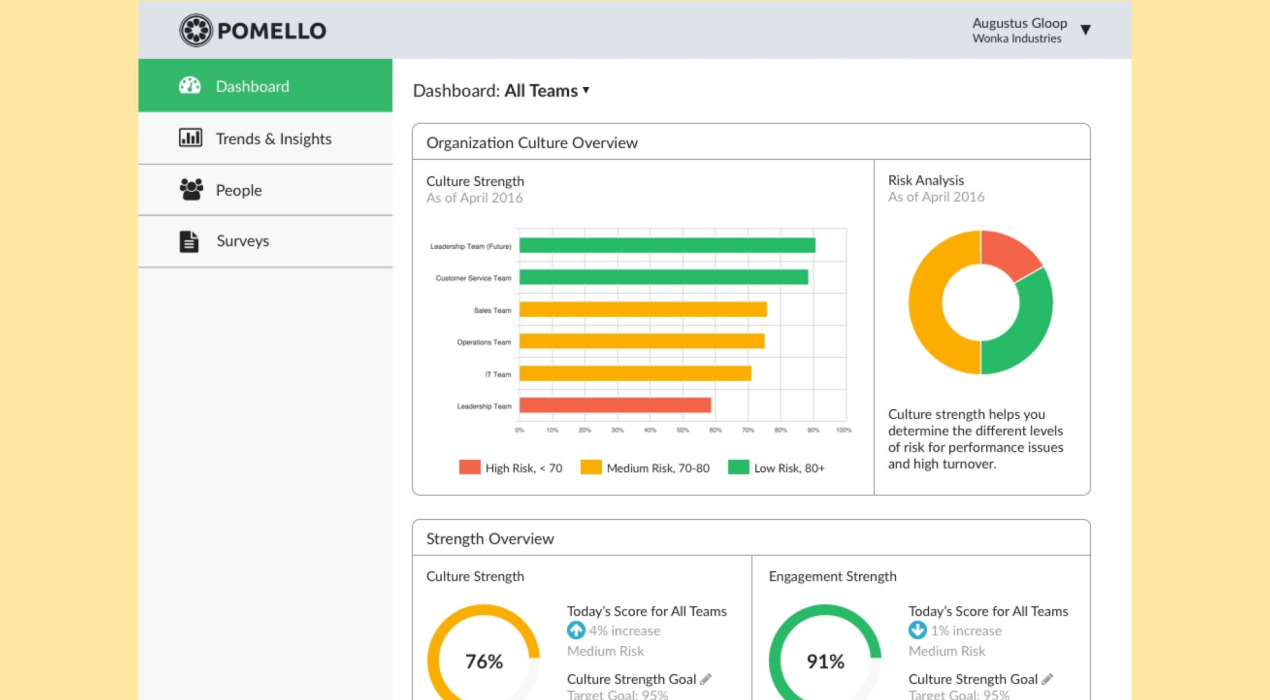Go to the Surveys section
This screenshot has width=1270, height=700.
tap(242, 241)
